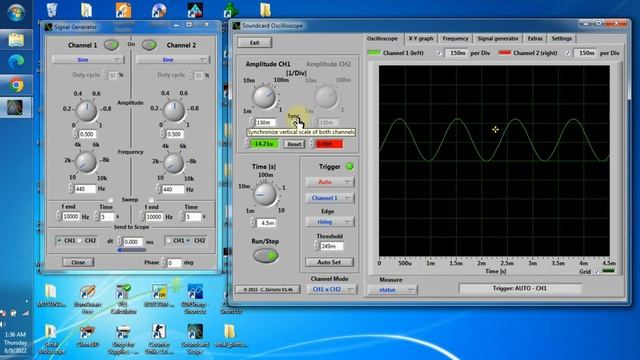640x360 pixels.
Task: Click the dt delay slider in the Signal Generator
Action: (132, 250)
